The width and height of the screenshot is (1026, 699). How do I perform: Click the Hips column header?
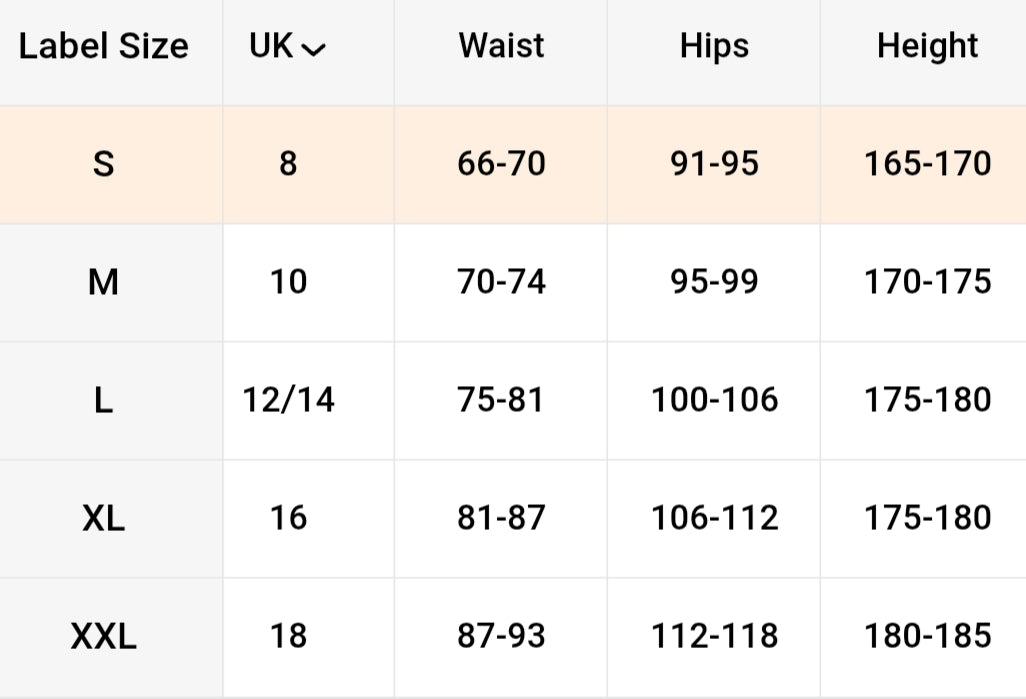(714, 46)
